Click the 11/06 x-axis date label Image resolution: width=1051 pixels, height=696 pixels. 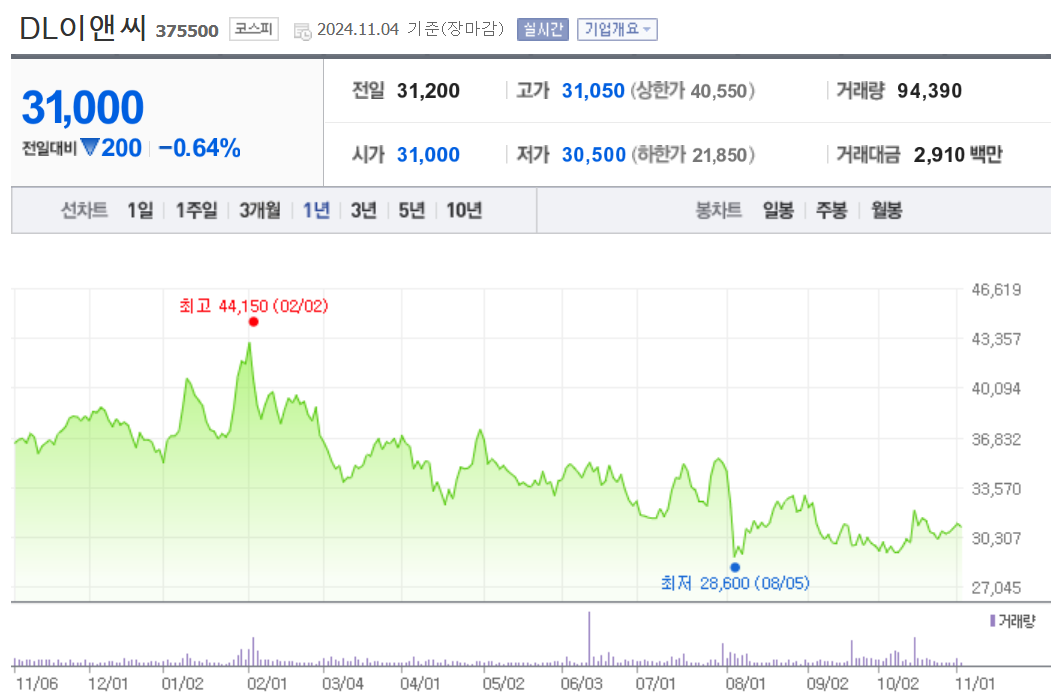pyautogui.click(x=37, y=684)
